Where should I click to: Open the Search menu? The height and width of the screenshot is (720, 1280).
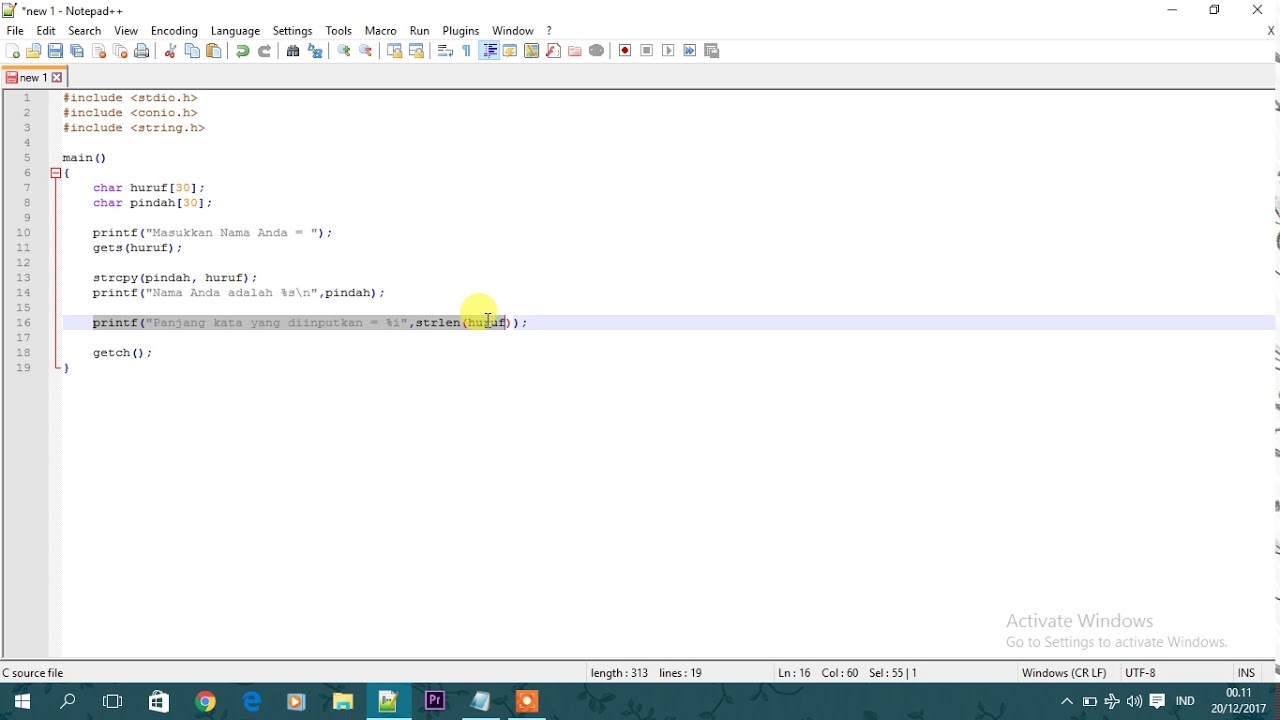[x=85, y=31]
